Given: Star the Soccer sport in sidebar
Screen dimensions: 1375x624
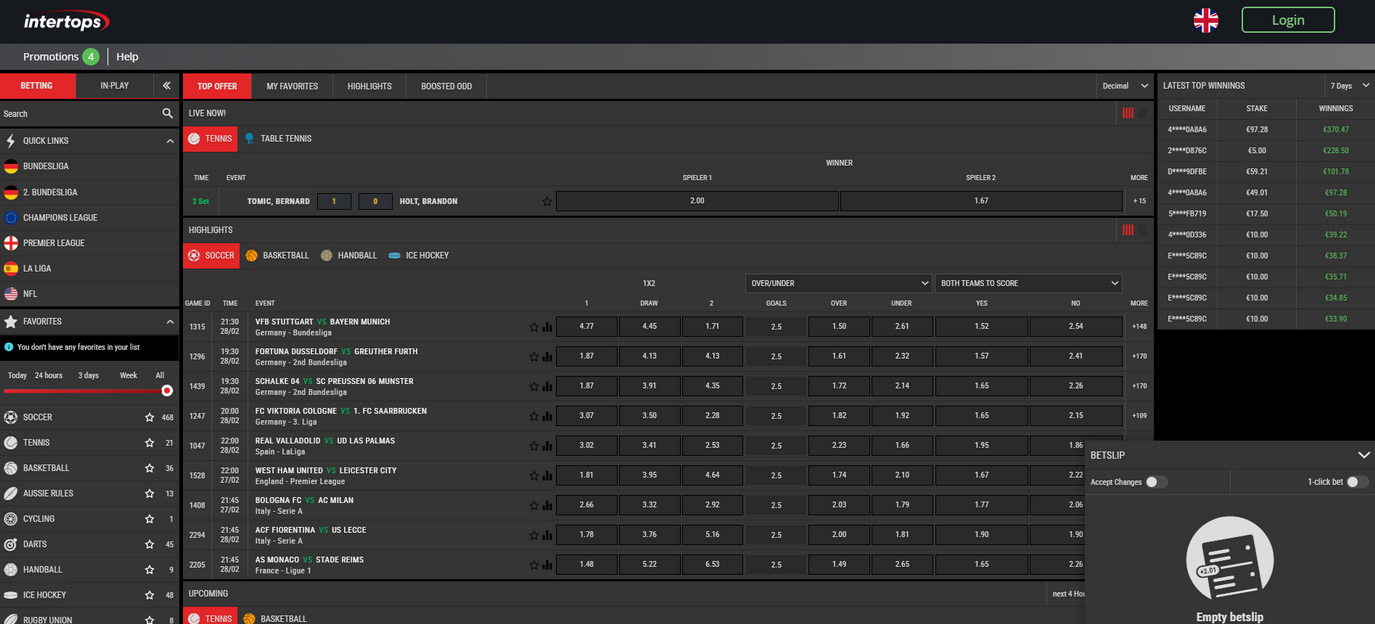Looking at the screenshot, I should 149,417.
